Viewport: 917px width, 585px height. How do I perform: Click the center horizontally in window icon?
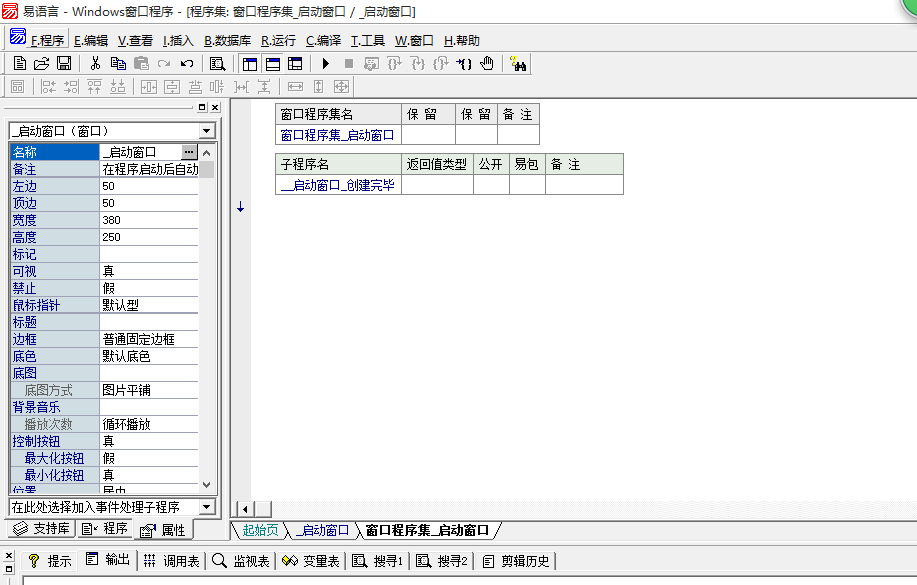(149, 87)
